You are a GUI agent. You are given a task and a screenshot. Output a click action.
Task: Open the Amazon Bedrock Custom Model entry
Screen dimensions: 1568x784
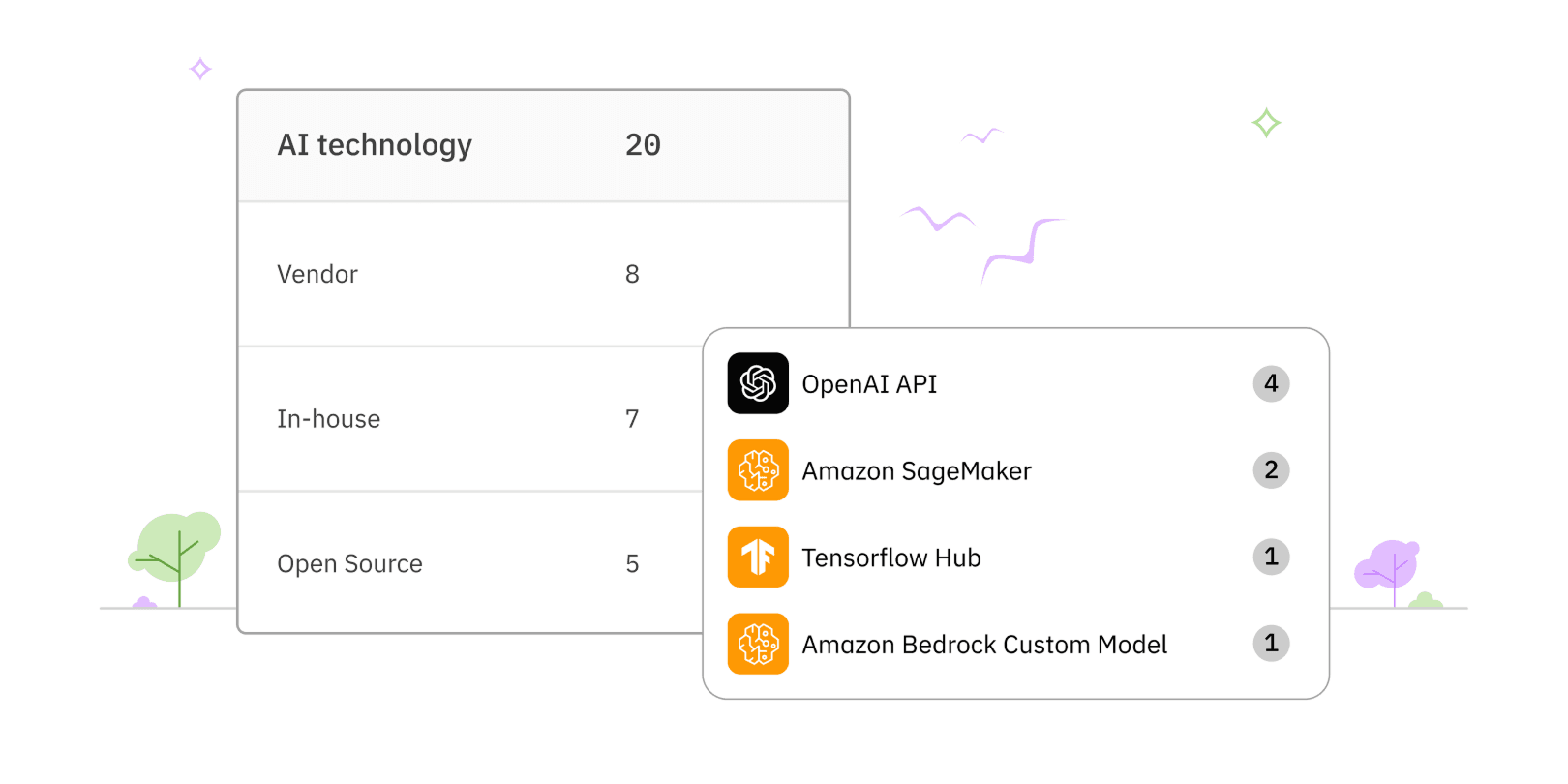point(984,645)
